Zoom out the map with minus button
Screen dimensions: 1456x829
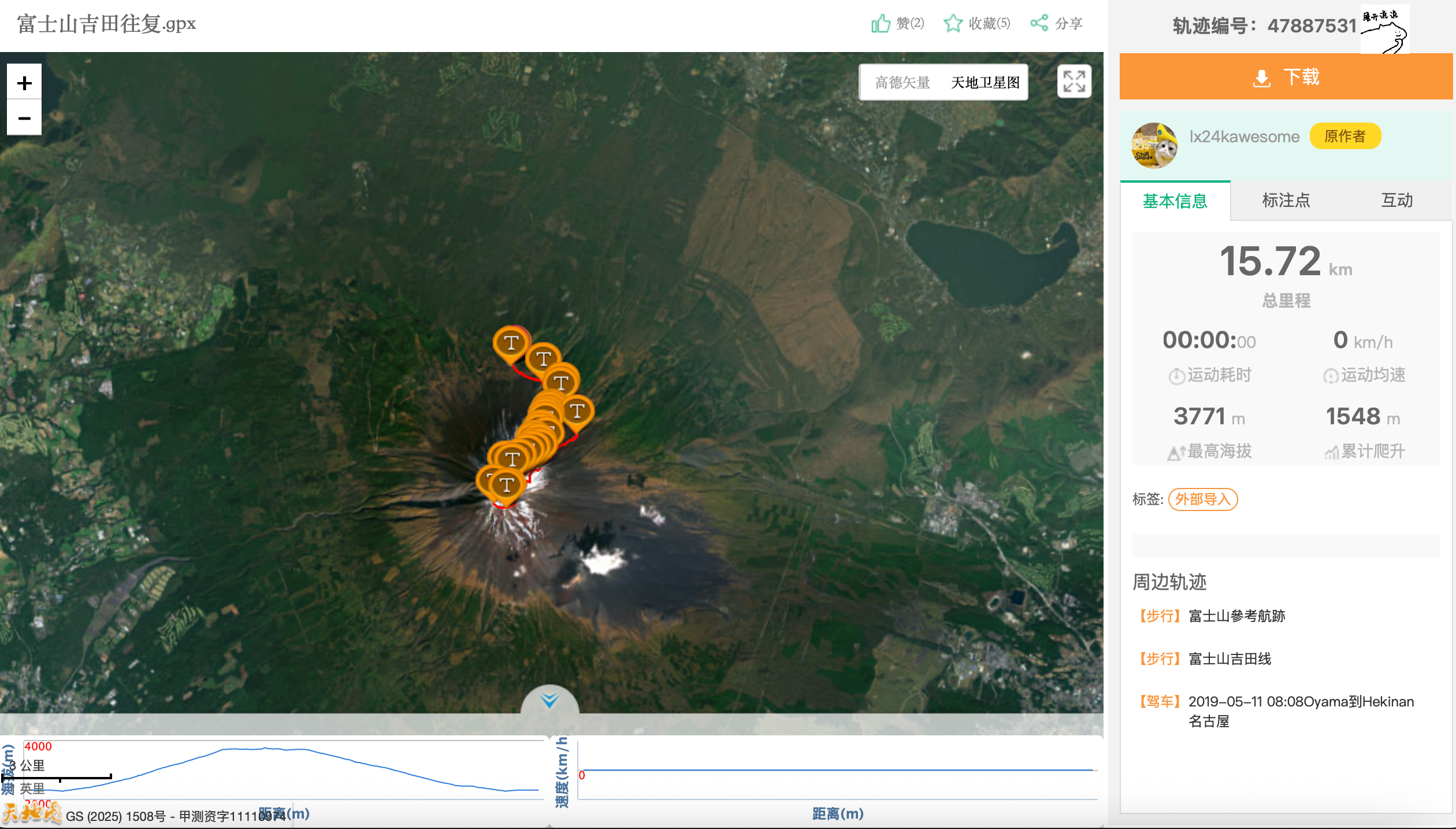tap(24, 119)
